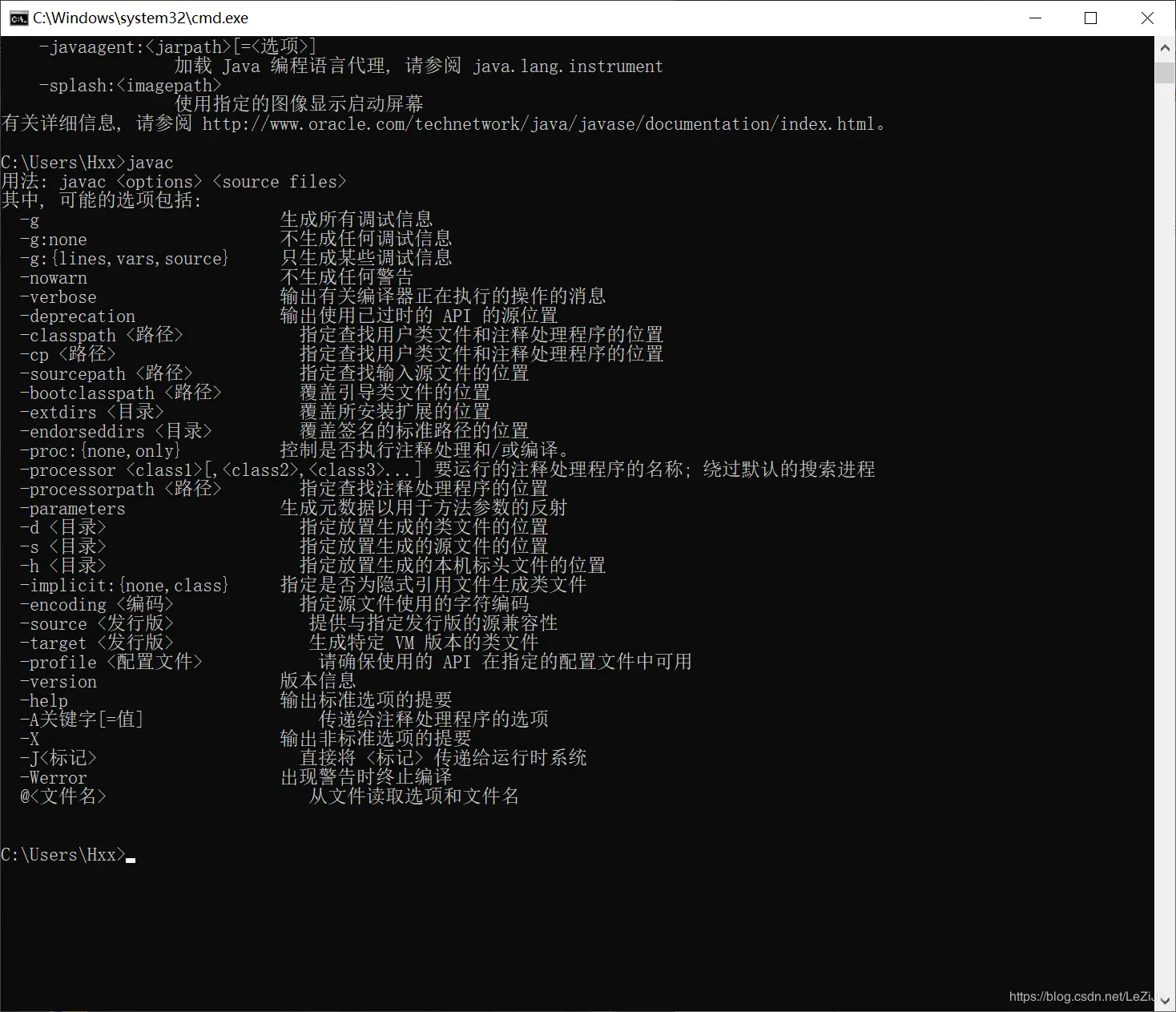Click the '使用指定的图像显示启动屏幕' line

point(299,104)
